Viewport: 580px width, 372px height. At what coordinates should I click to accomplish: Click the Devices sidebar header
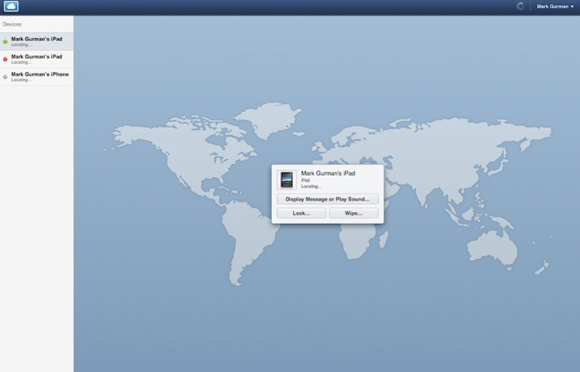coord(12,24)
